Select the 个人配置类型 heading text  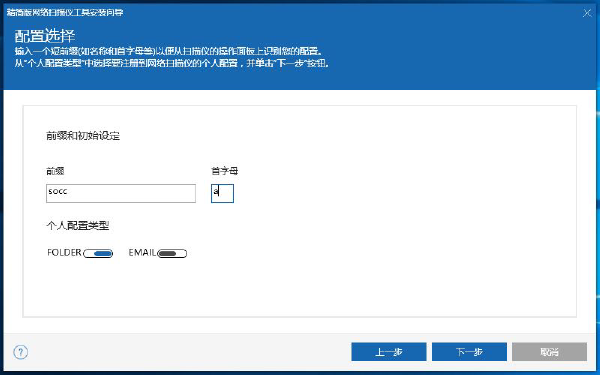point(78,226)
